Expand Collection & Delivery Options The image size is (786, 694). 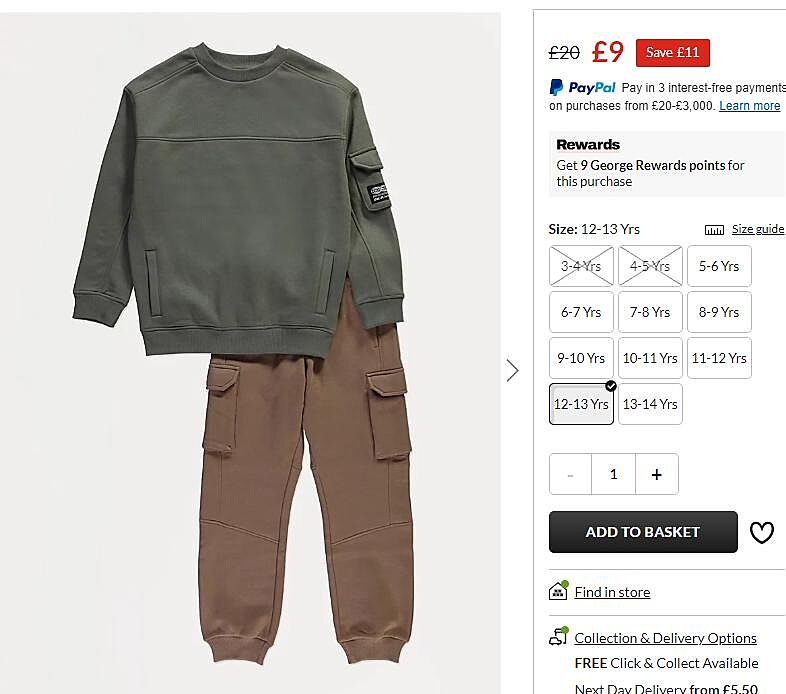click(665, 638)
